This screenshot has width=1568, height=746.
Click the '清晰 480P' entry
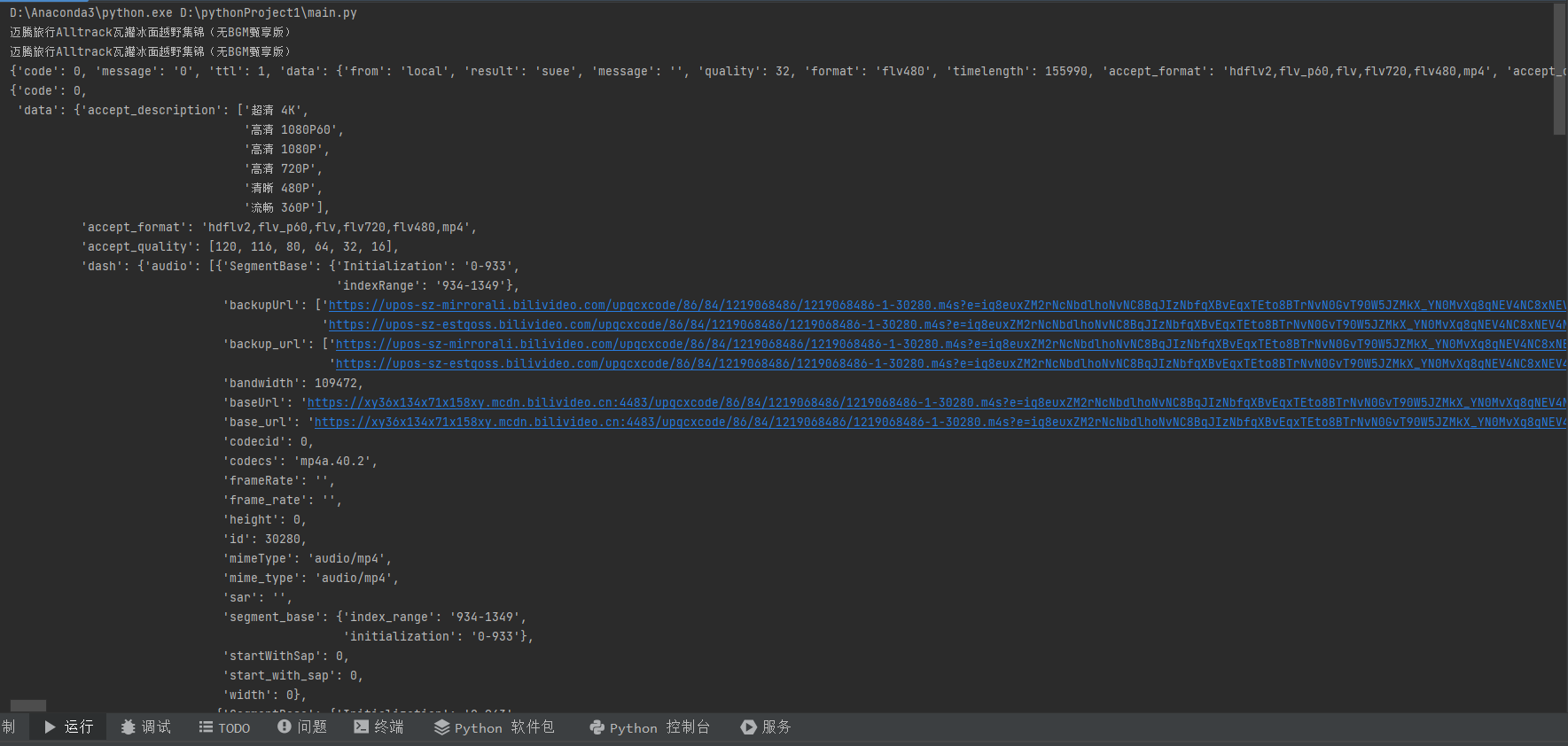pos(283,189)
